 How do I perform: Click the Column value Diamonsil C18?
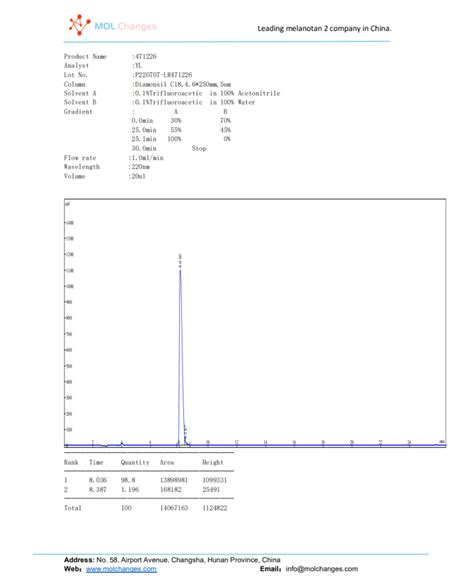[183, 84]
